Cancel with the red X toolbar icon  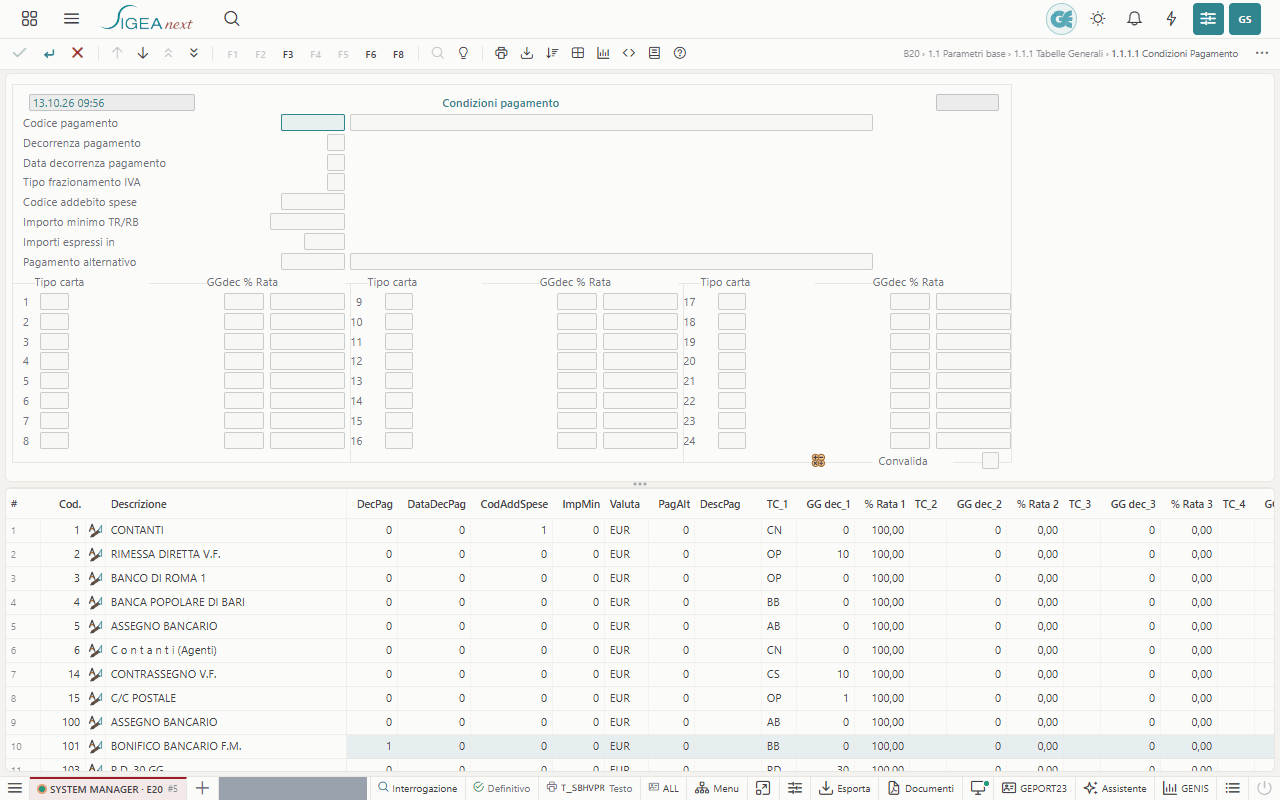(x=77, y=53)
